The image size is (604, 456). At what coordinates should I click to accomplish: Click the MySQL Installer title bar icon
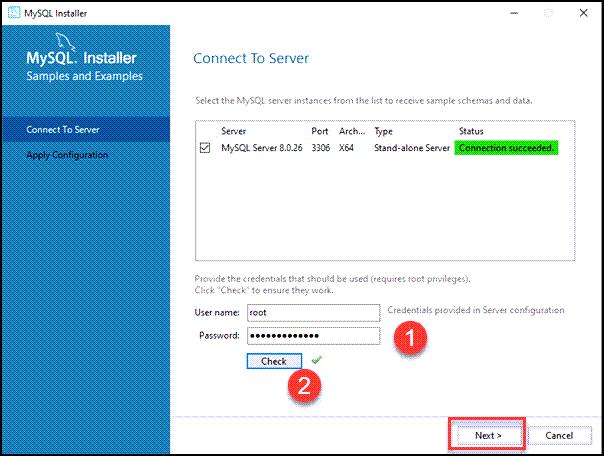coord(13,13)
